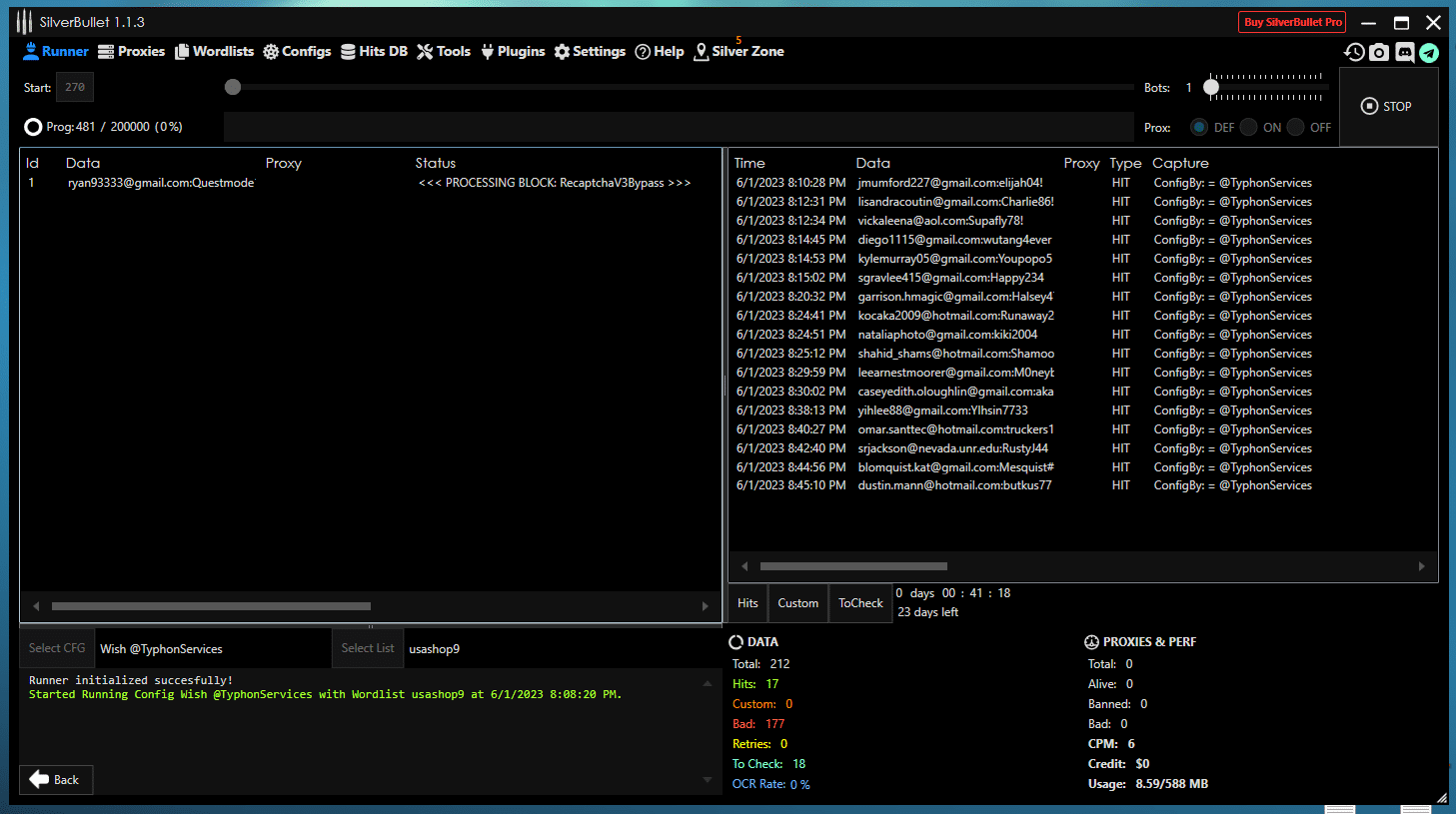Click the camera screenshot icon

[x=1379, y=53]
